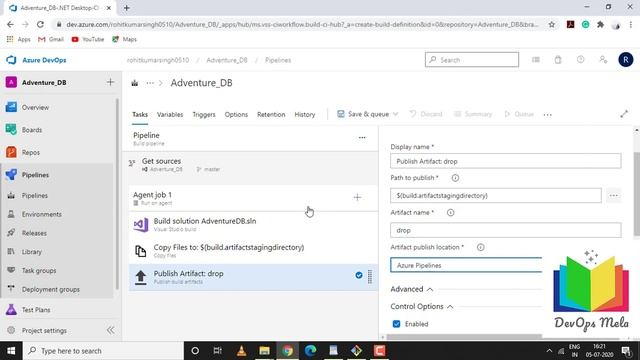Open the Windows Start menu

point(11,351)
